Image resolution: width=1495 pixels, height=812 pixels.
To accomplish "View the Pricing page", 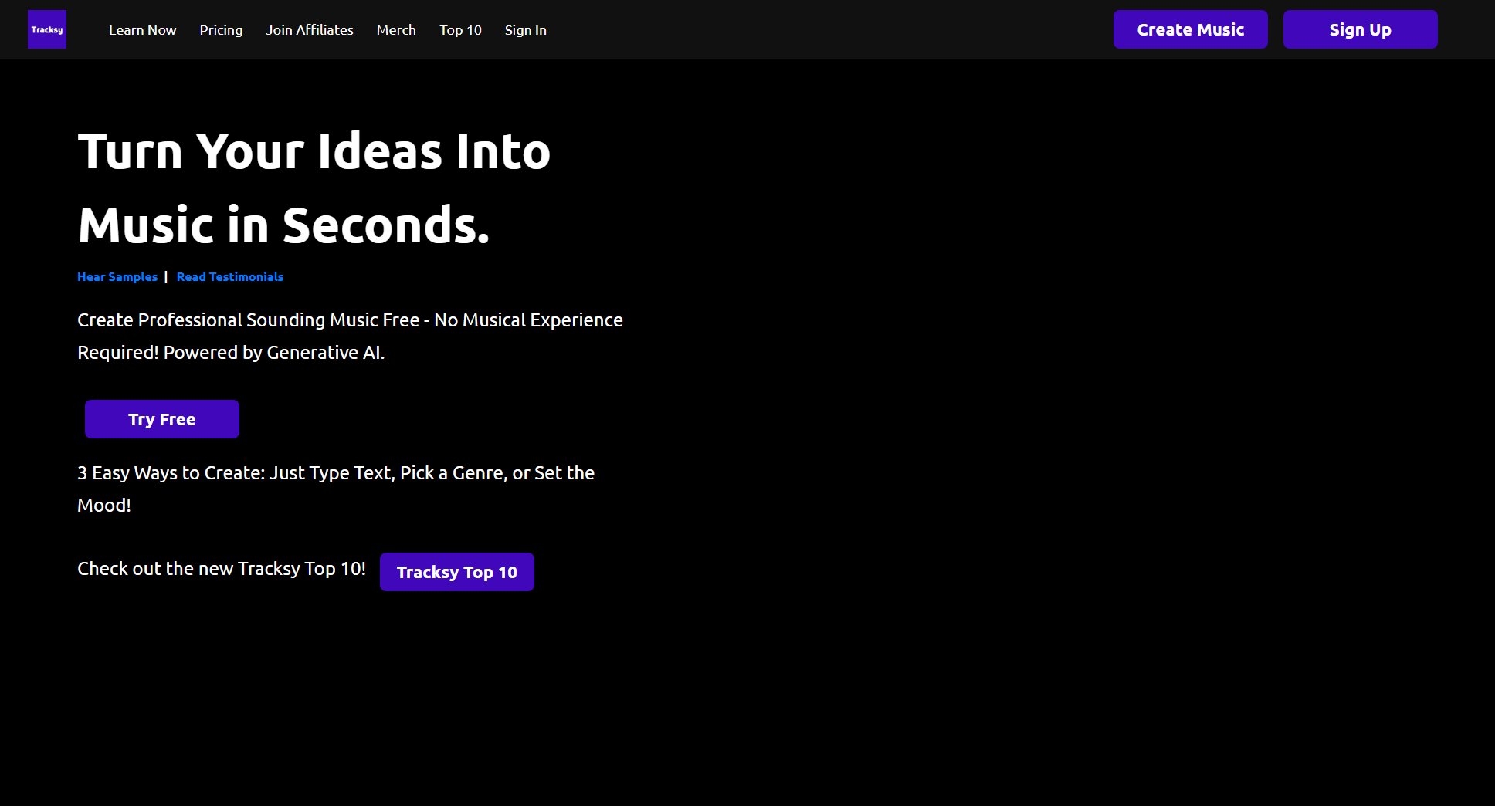I will [x=221, y=29].
